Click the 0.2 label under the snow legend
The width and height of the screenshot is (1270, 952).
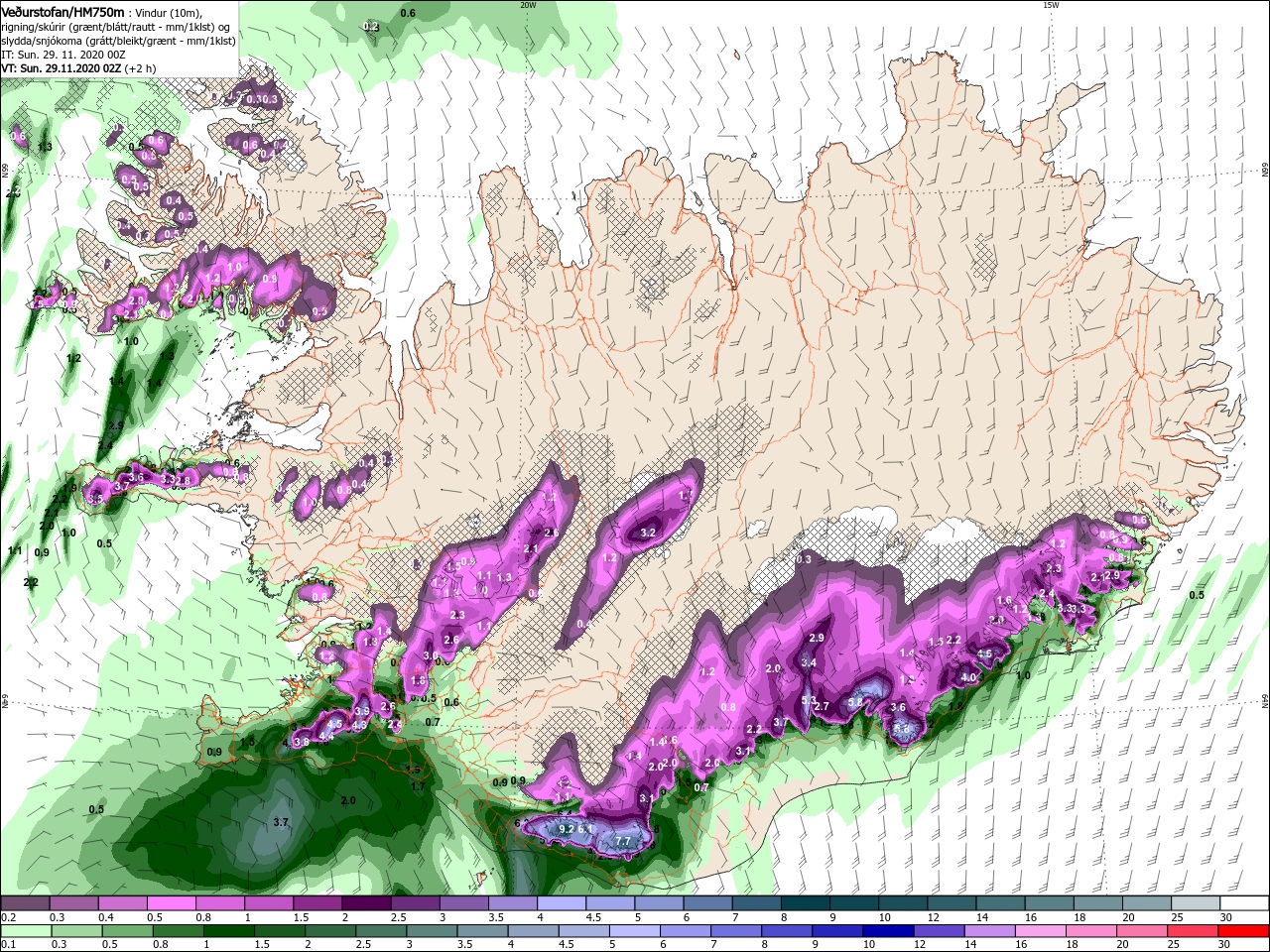pos(9,917)
